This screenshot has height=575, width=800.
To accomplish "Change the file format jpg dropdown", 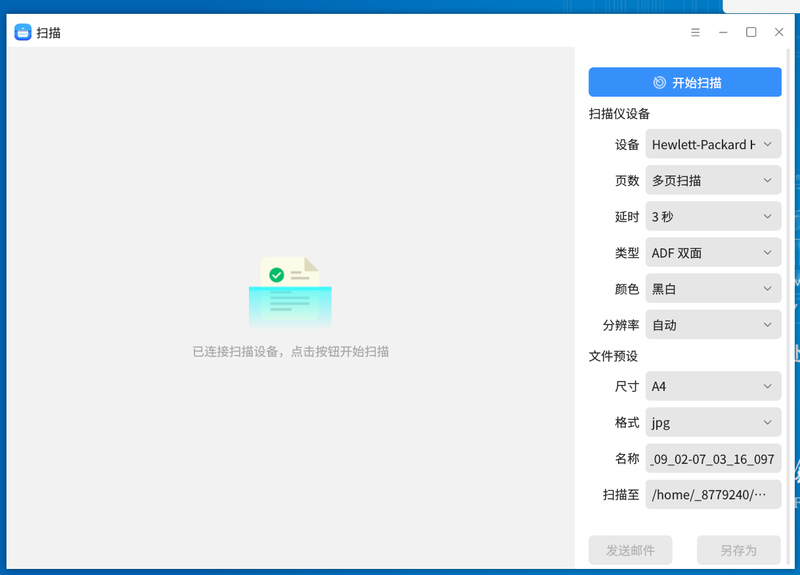I will [713, 422].
